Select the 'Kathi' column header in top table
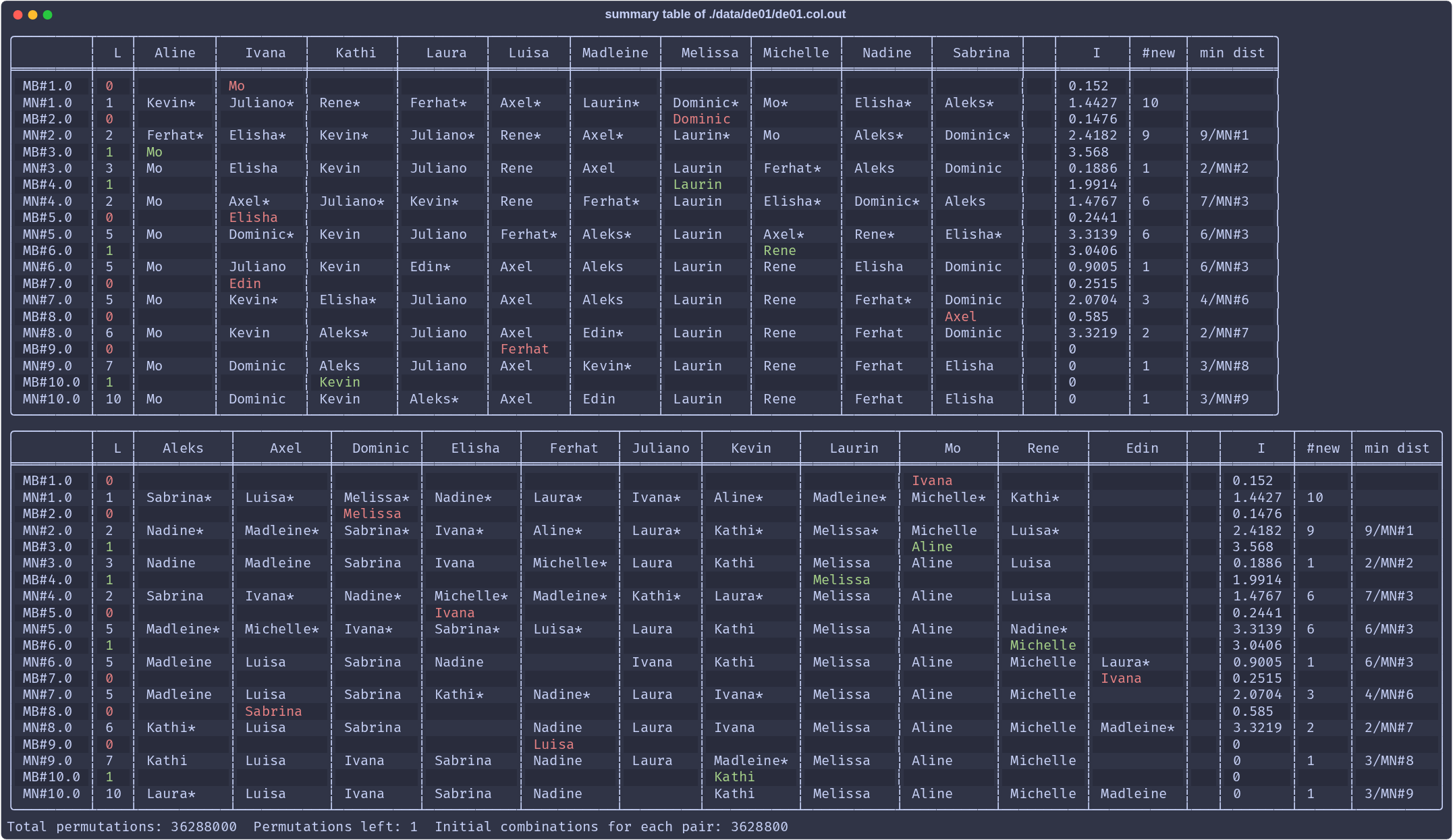This screenshot has width=1453, height=840. 356,53
